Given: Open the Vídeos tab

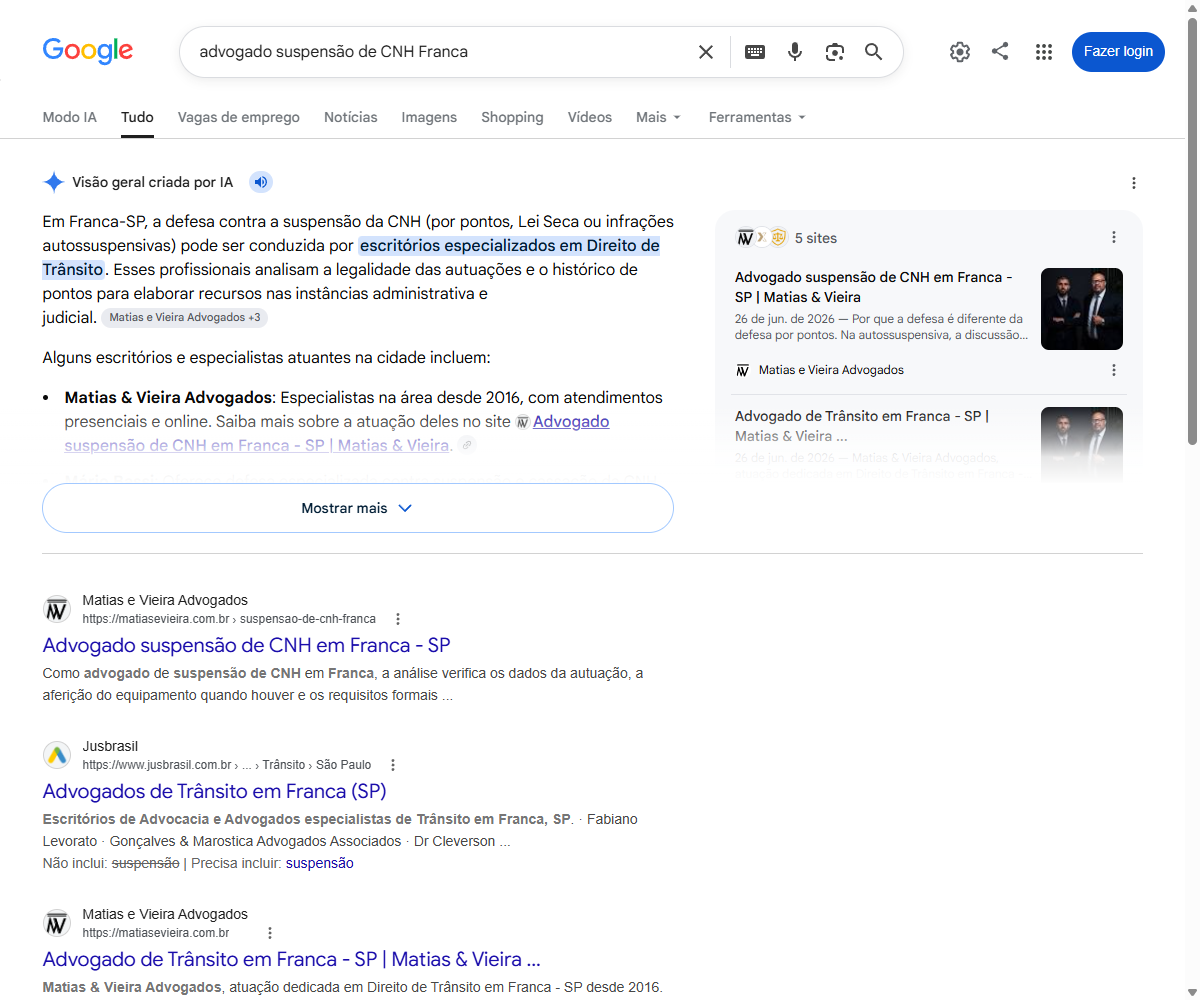Looking at the screenshot, I should pyautogui.click(x=590, y=117).
